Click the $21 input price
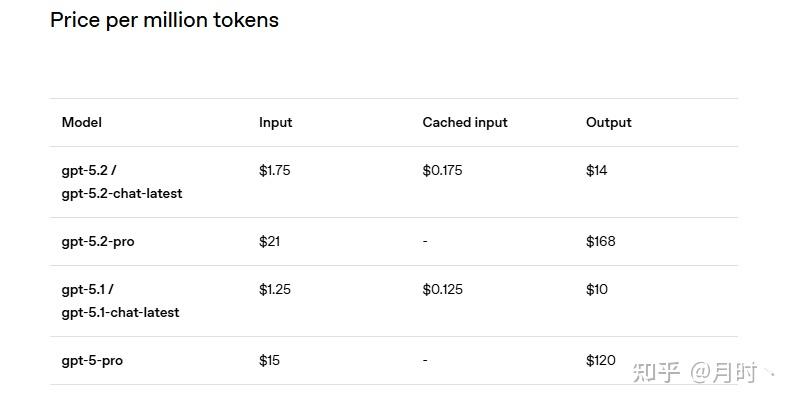Viewport: 800px width, 405px height. (x=269, y=241)
